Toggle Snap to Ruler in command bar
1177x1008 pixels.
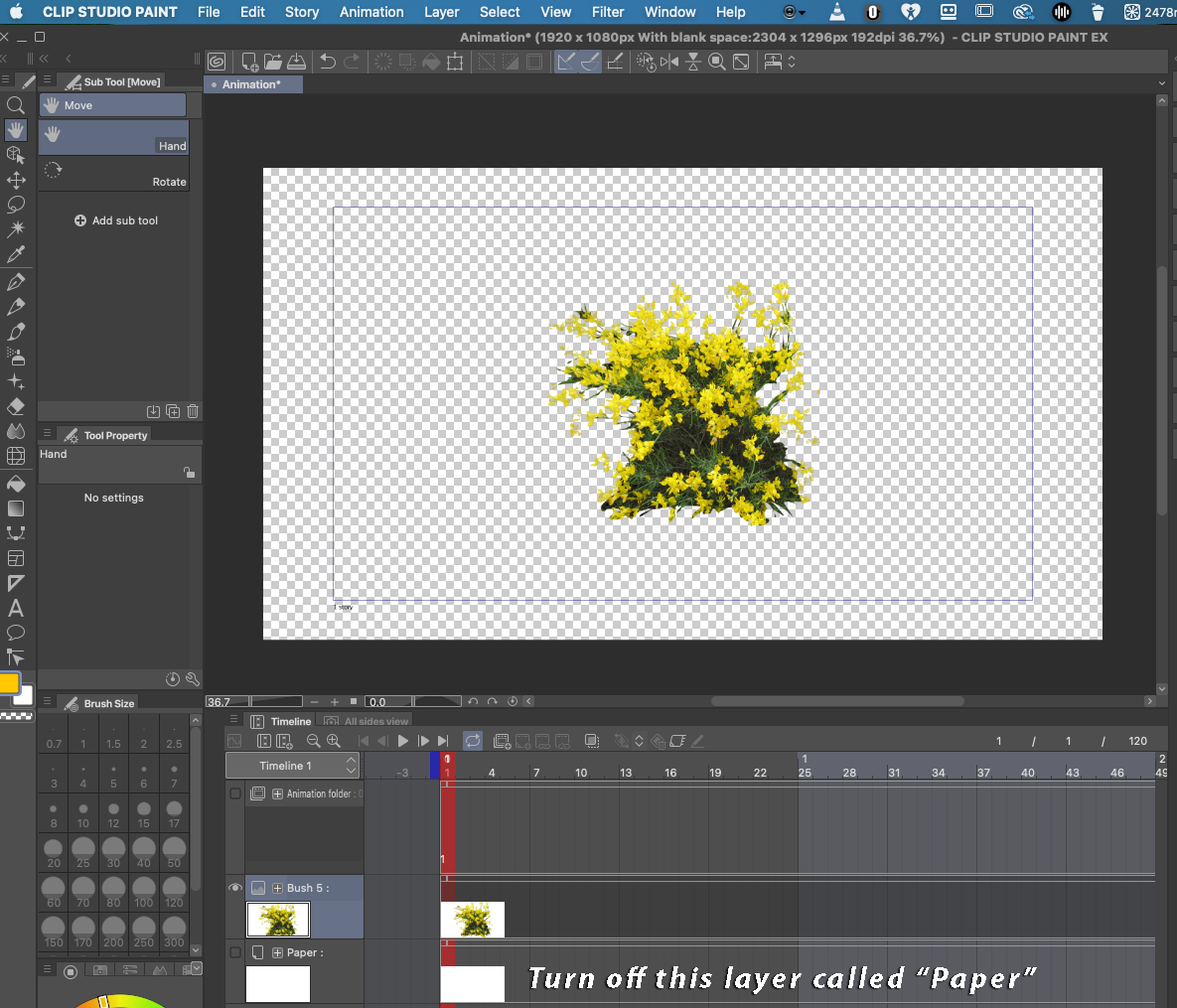pos(566,62)
